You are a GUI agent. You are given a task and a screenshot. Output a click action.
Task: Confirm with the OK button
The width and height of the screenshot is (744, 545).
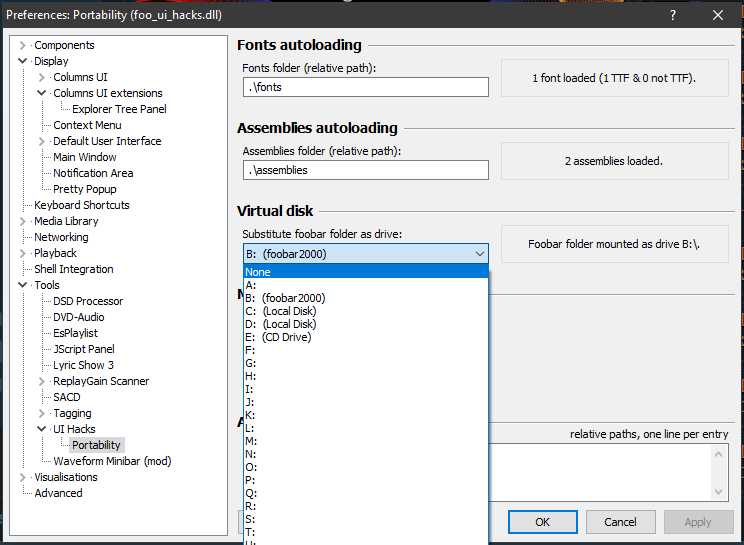coord(543,522)
